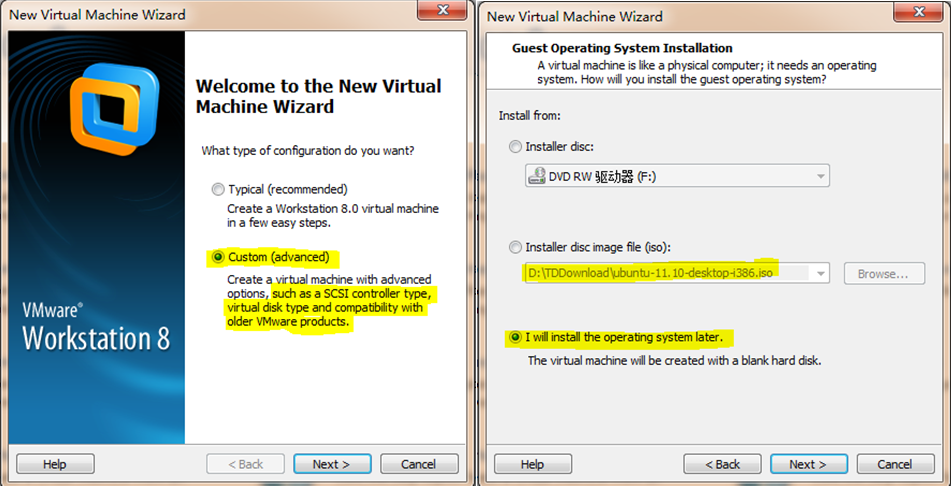Click the disabled Back button in Welcome window
951x486 pixels.
(x=245, y=464)
